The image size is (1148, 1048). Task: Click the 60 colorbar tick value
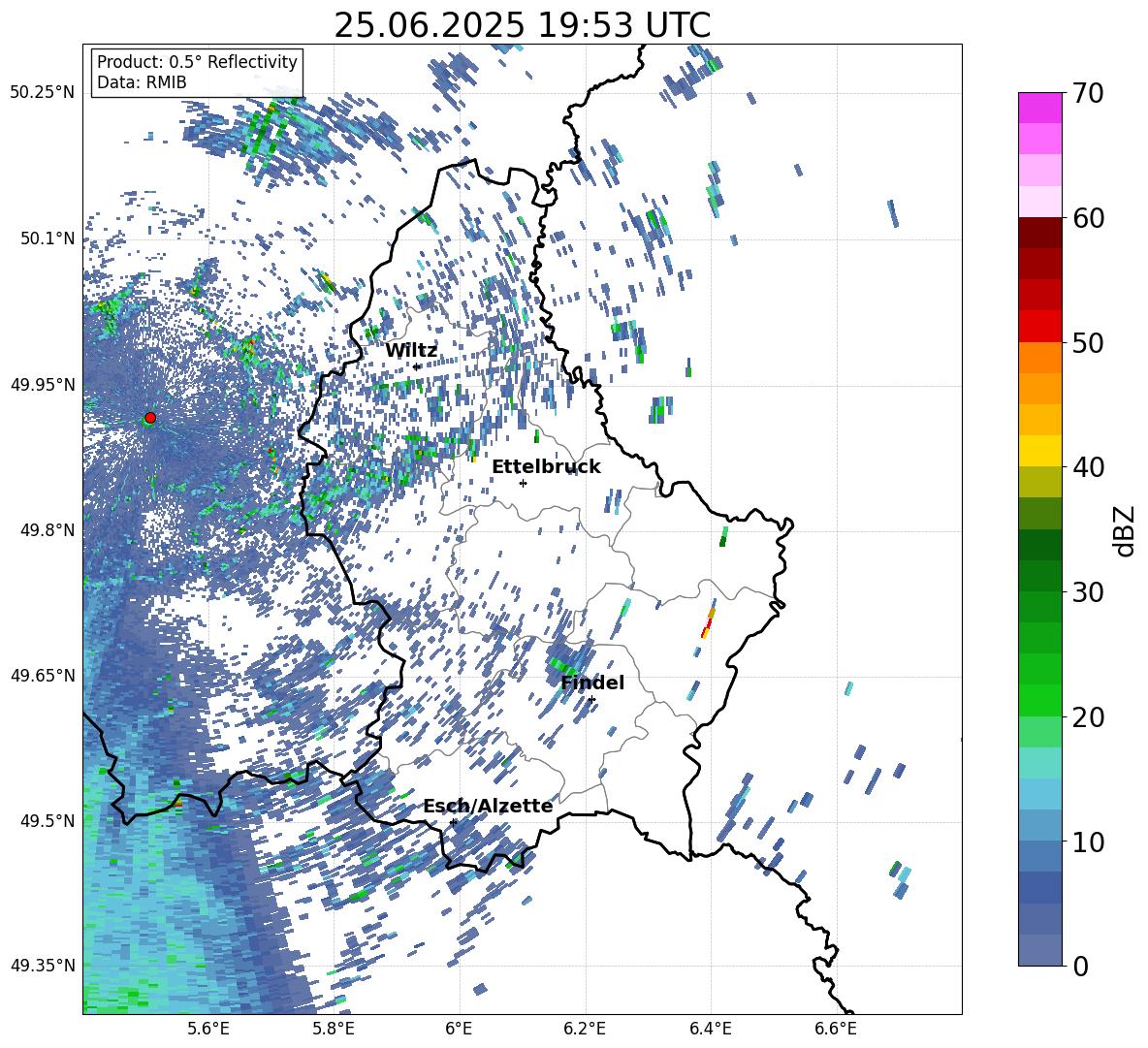tap(1087, 218)
